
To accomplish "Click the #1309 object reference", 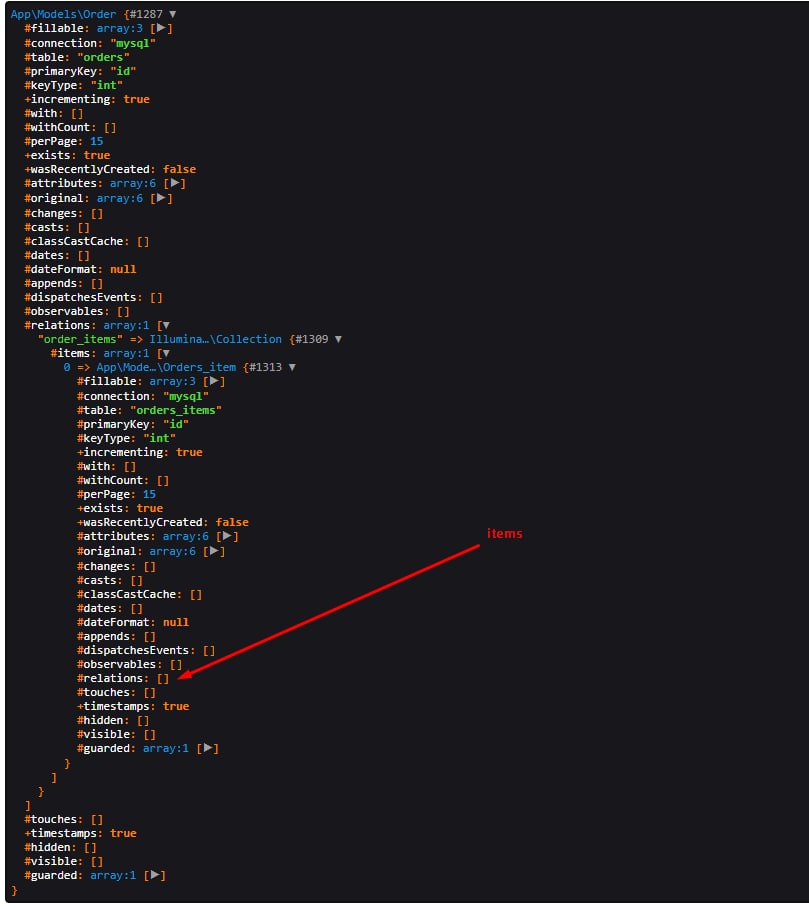I will point(312,339).
